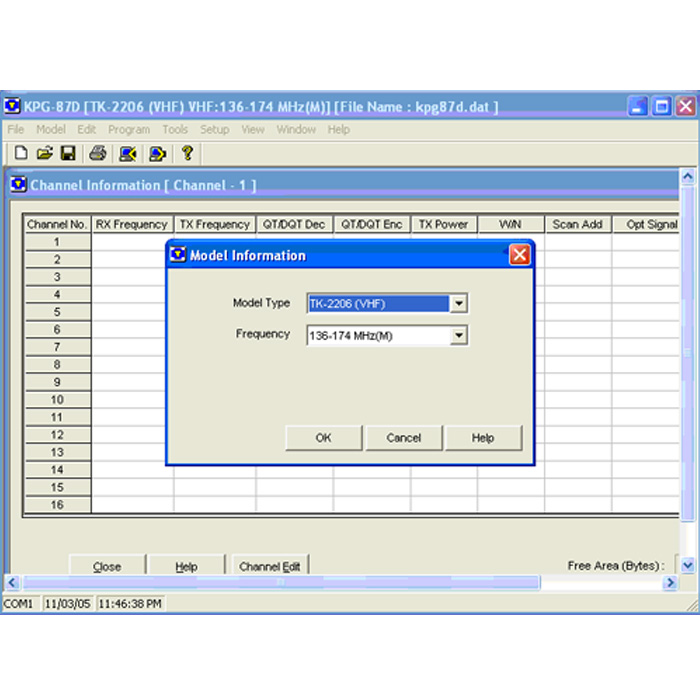Viewport: 700px width, 700px height.
Task: Click Help in Model Information dialog
Action: coord(483,438)
